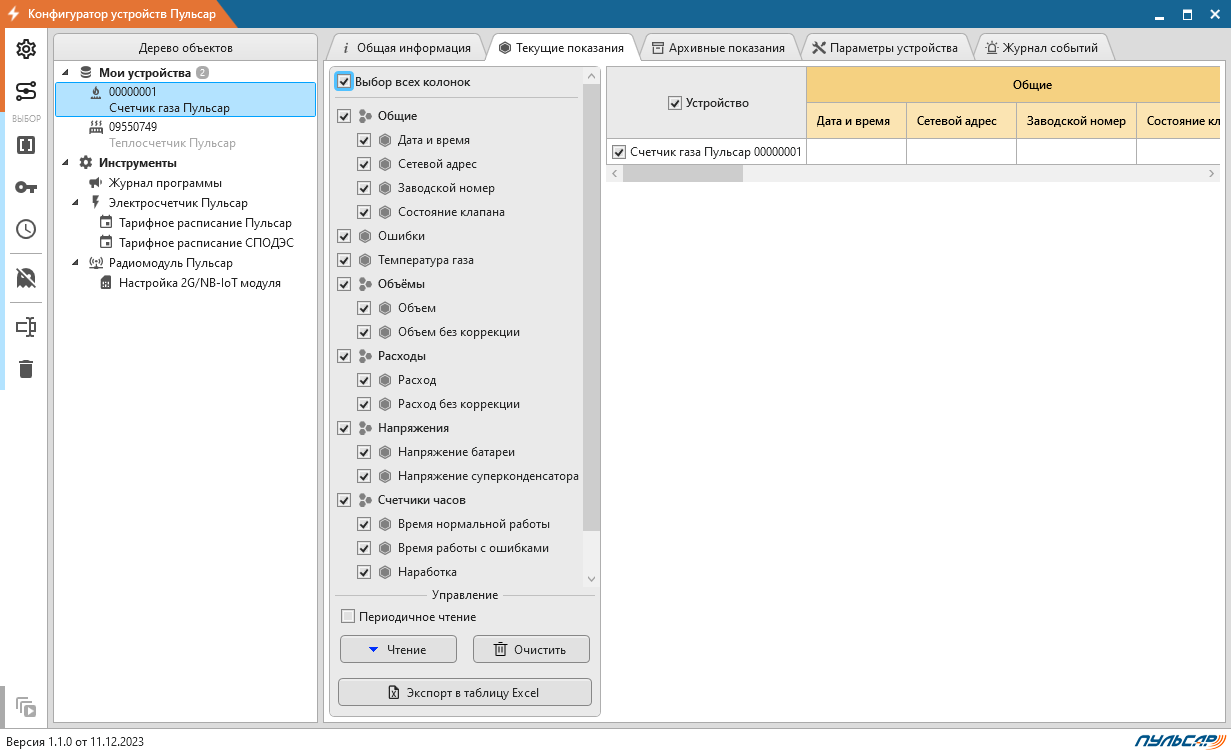
Task: Click the database icon beside Мои устройства
Action: coord(86,73)
